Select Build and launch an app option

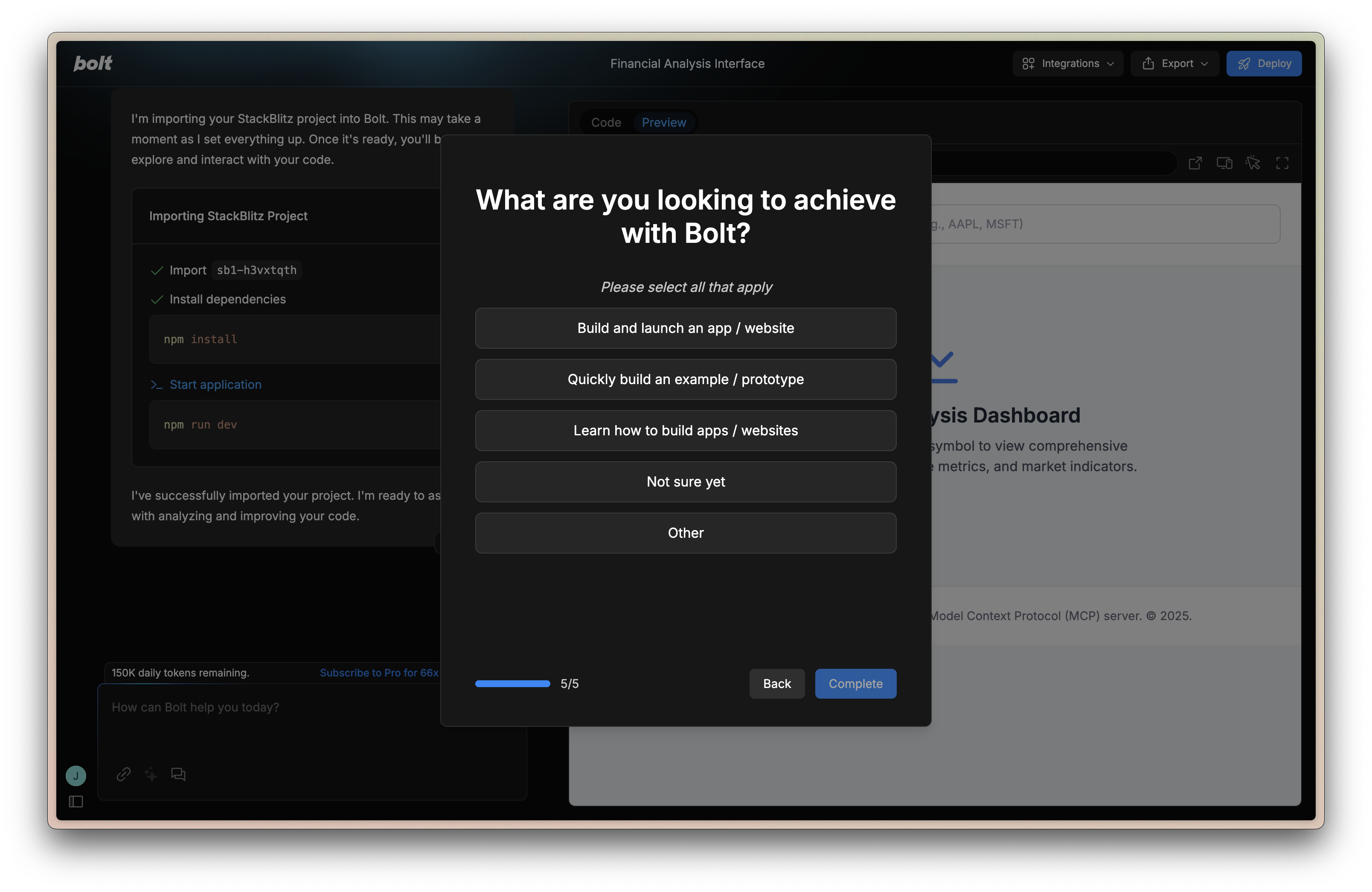tap(686, 328)
